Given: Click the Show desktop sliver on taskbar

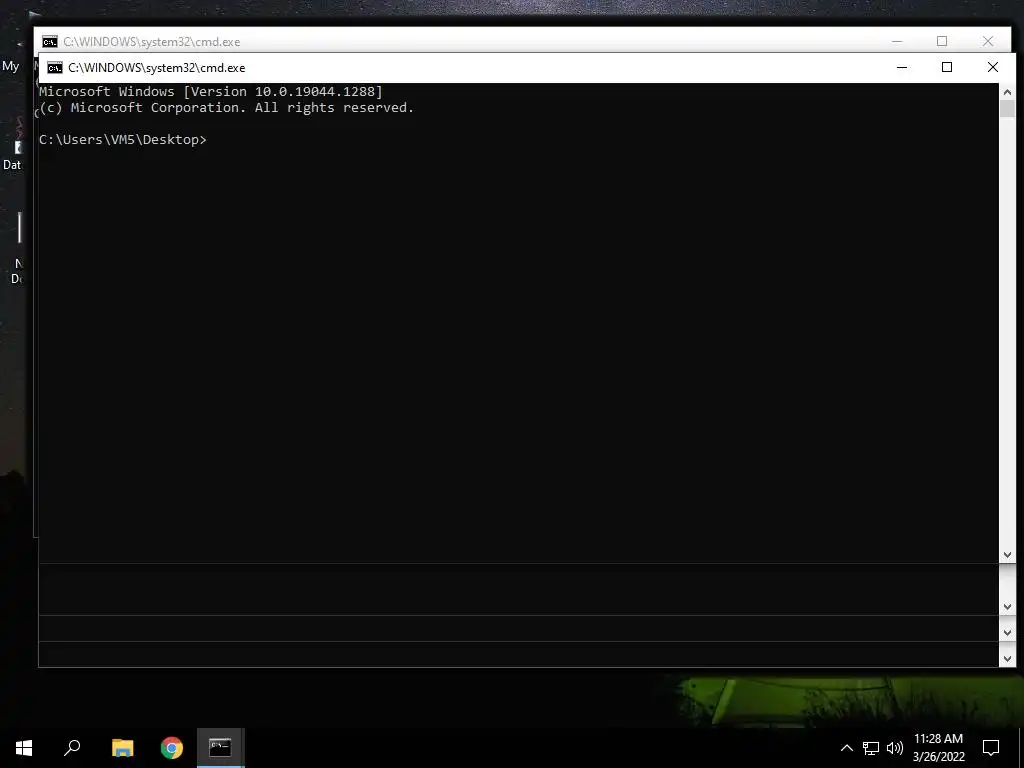Looking at the screenshot, I should (x=1021, y=748).
